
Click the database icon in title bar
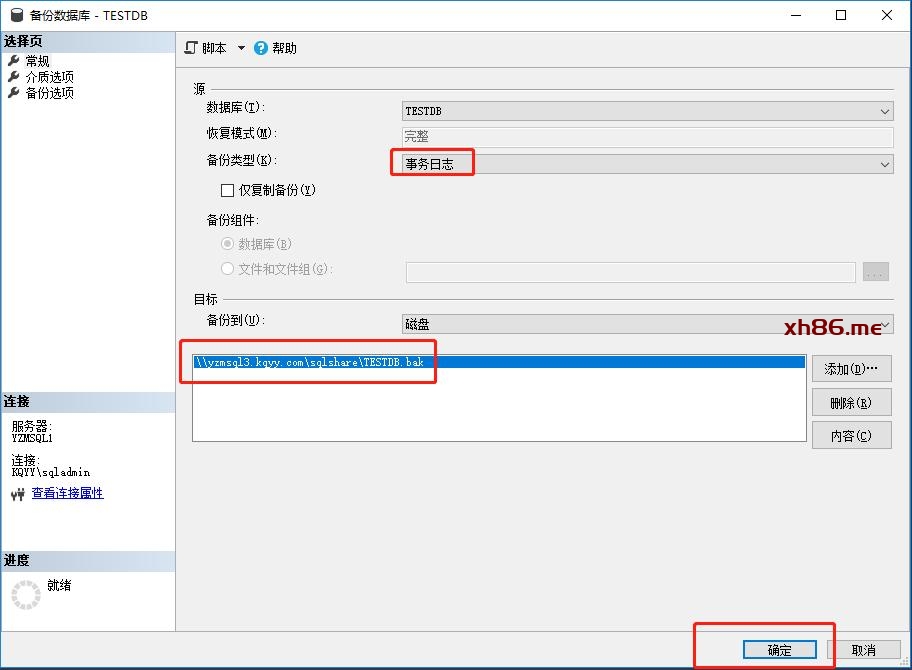(16, 15)
